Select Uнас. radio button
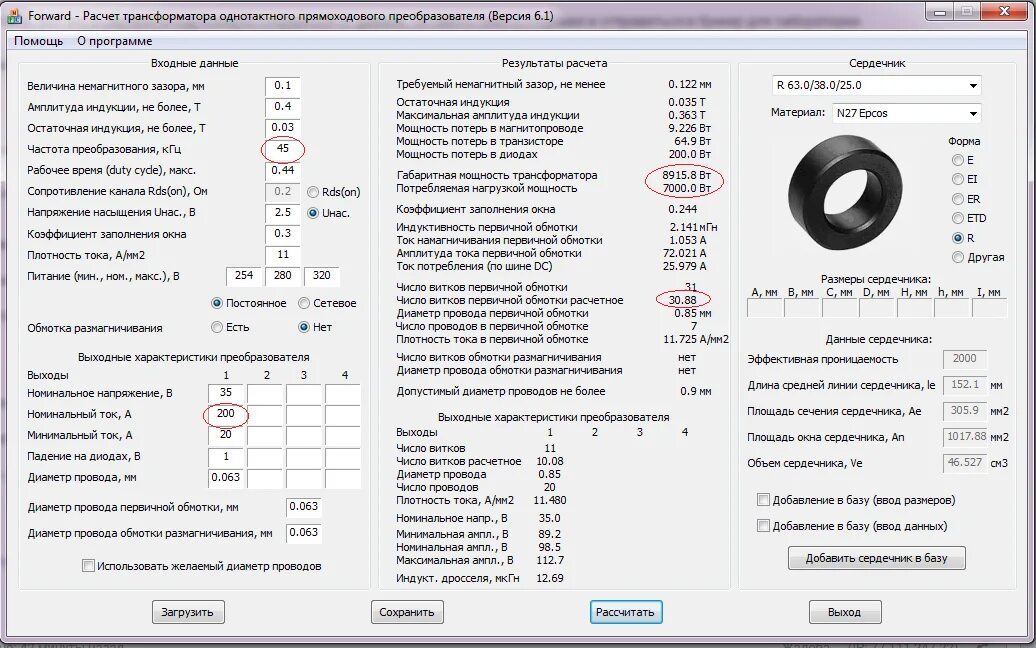This screenshot has width=1036, height=648. 313,213
